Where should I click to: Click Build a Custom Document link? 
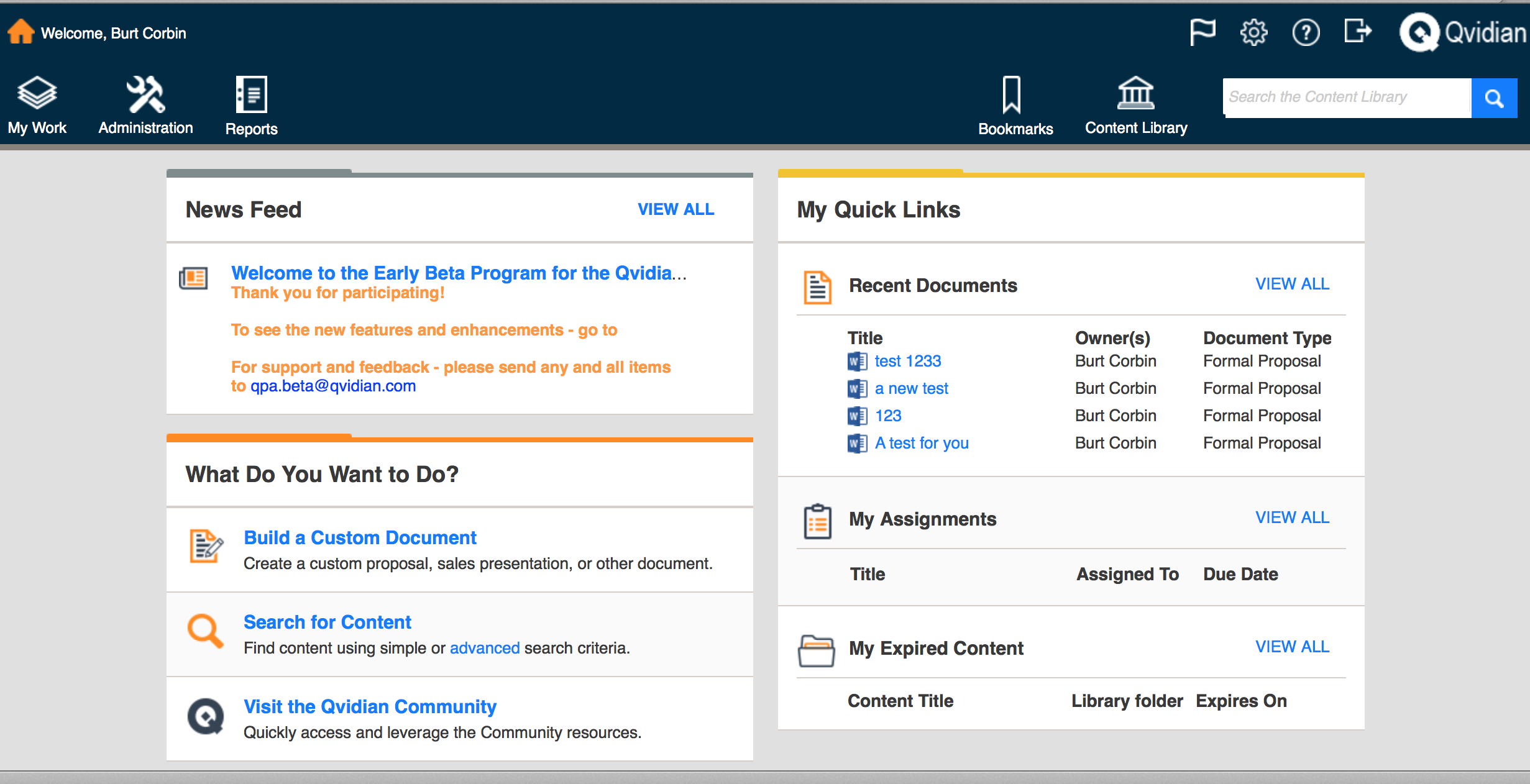pyautogui.click(x=360, y=537)
